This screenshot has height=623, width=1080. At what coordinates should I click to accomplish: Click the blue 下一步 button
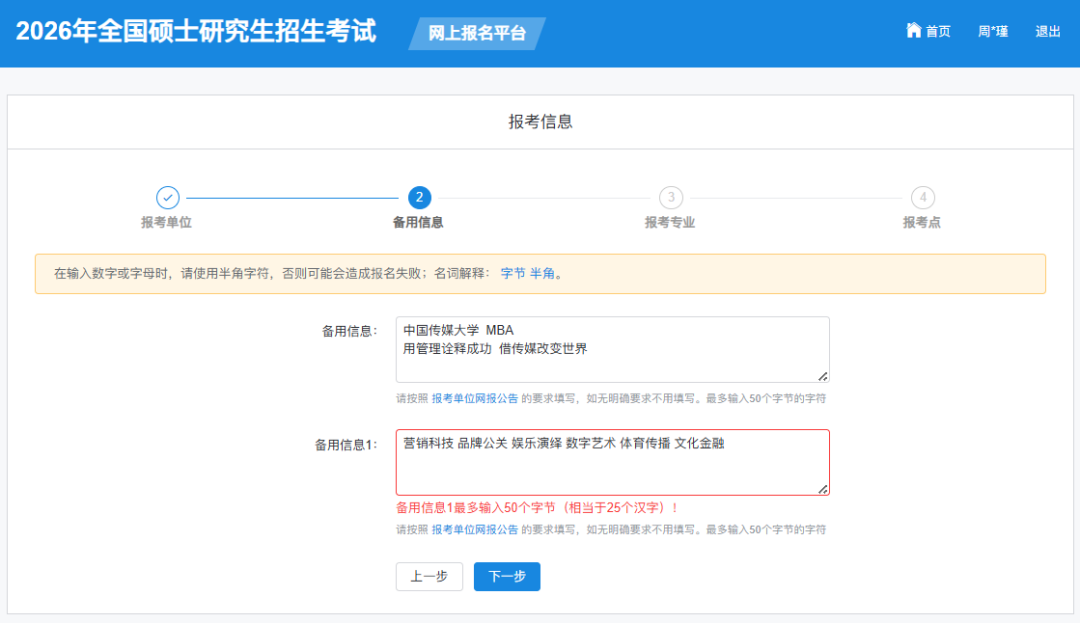pyautogui.click(x=507, y=576)
